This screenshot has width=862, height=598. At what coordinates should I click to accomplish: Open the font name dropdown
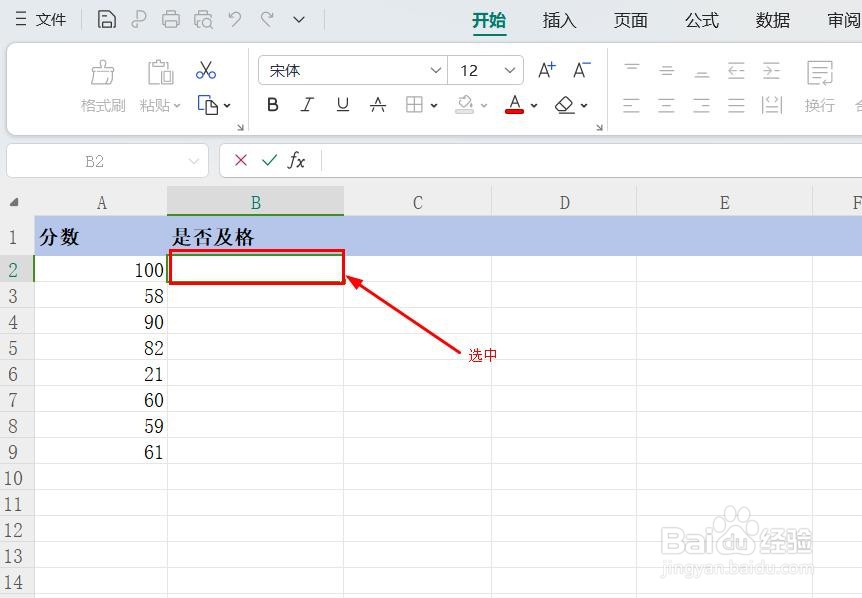pos(435,70)
